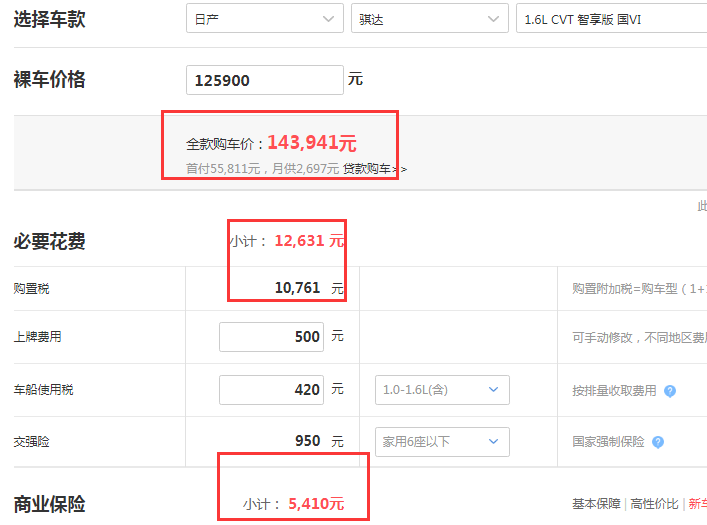Click the blue chevron in 家用6座以下 dropdown
The width and height of the screenshot is (707, 525).
(494, 442)
